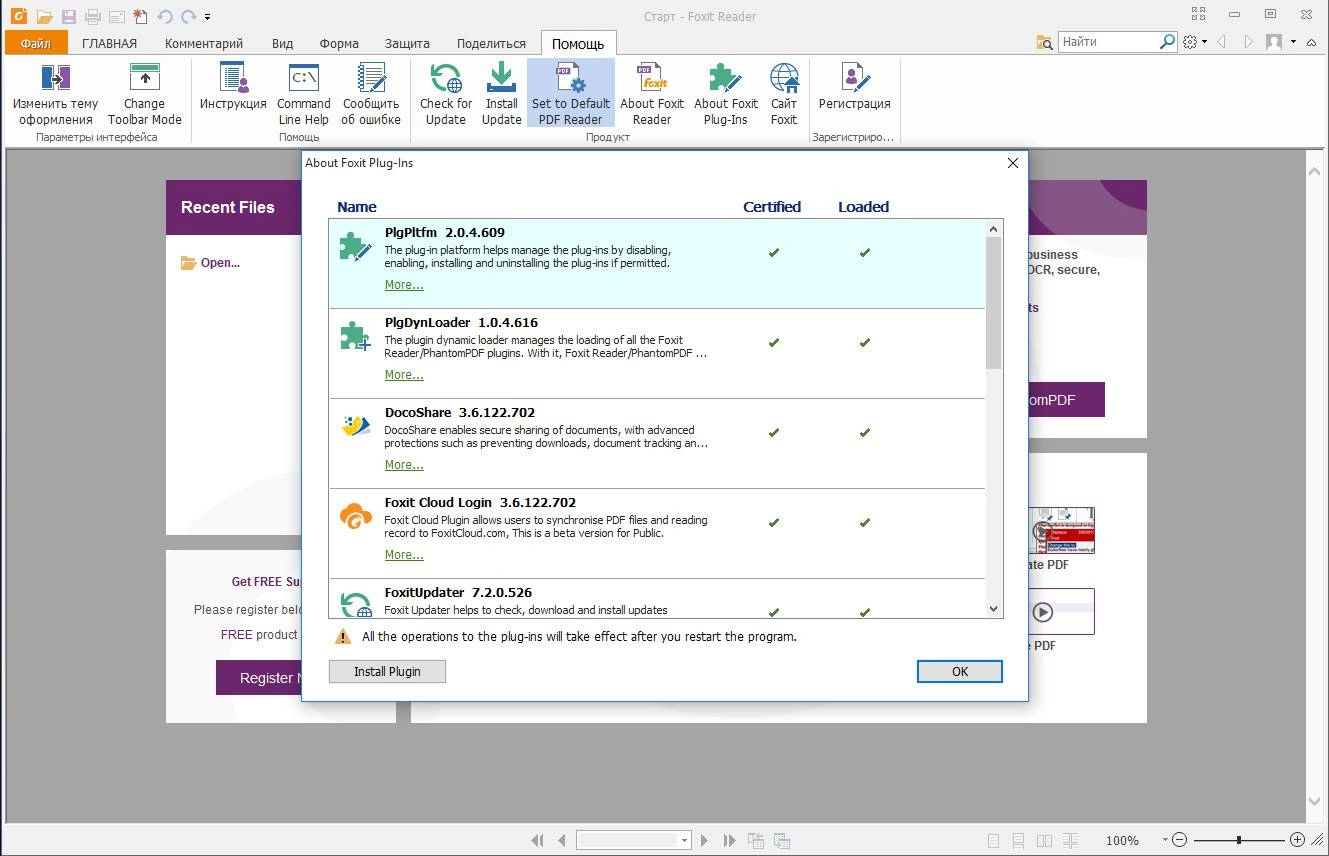Screen dimensions: 1329x856
Task: Open the Форма tab
Action: (339, 43)
